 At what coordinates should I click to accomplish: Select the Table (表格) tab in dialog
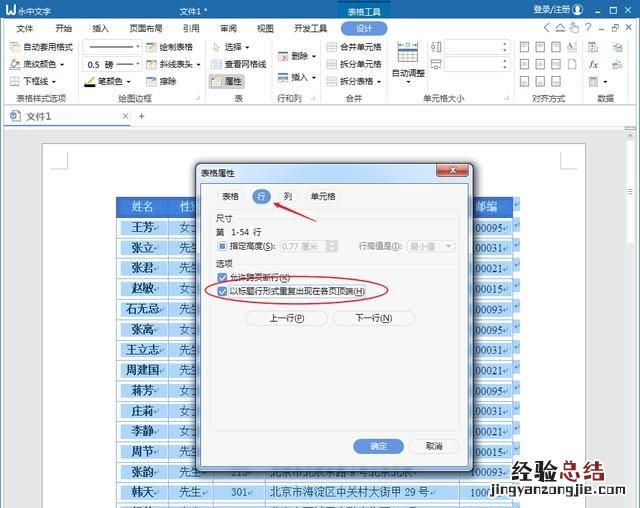[230, 196]
